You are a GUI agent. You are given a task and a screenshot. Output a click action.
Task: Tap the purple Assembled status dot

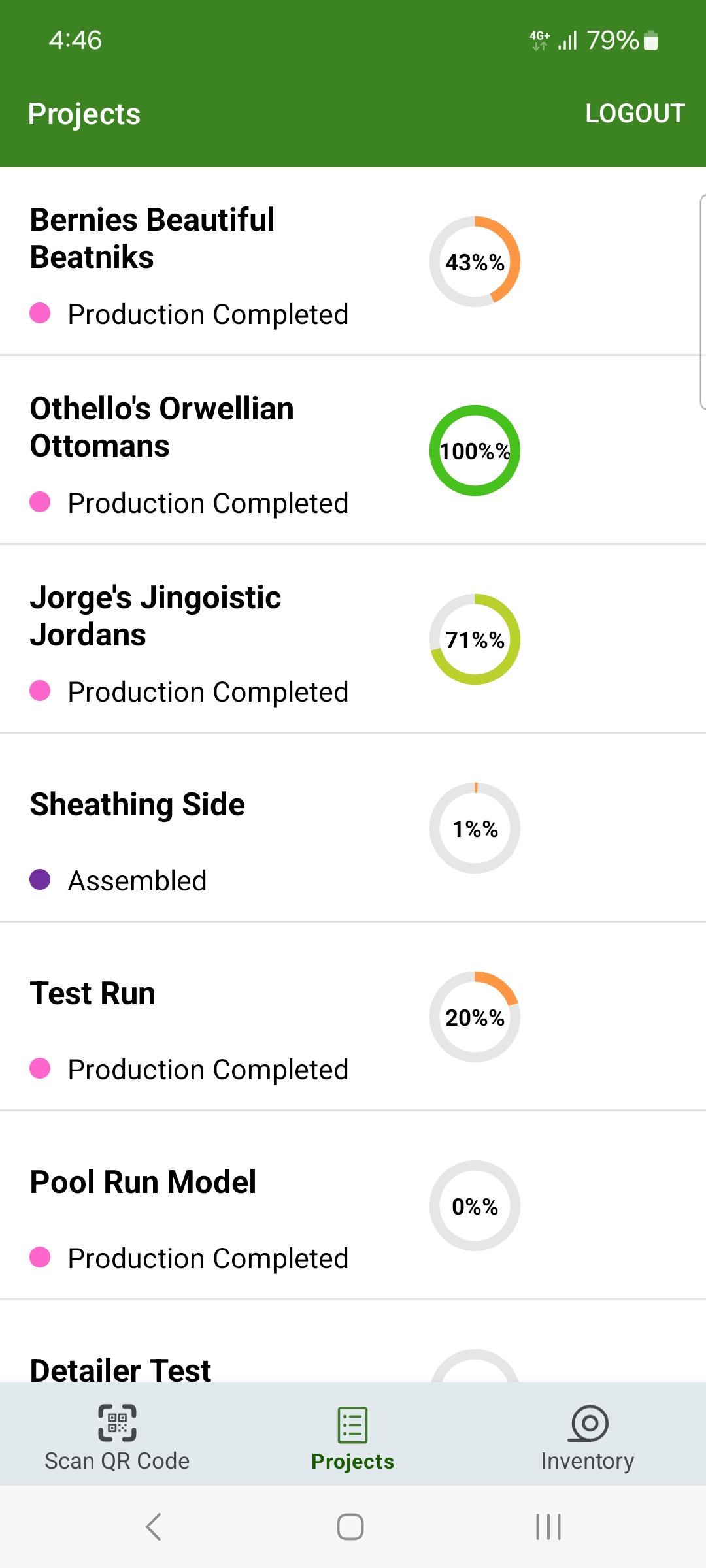40,879
